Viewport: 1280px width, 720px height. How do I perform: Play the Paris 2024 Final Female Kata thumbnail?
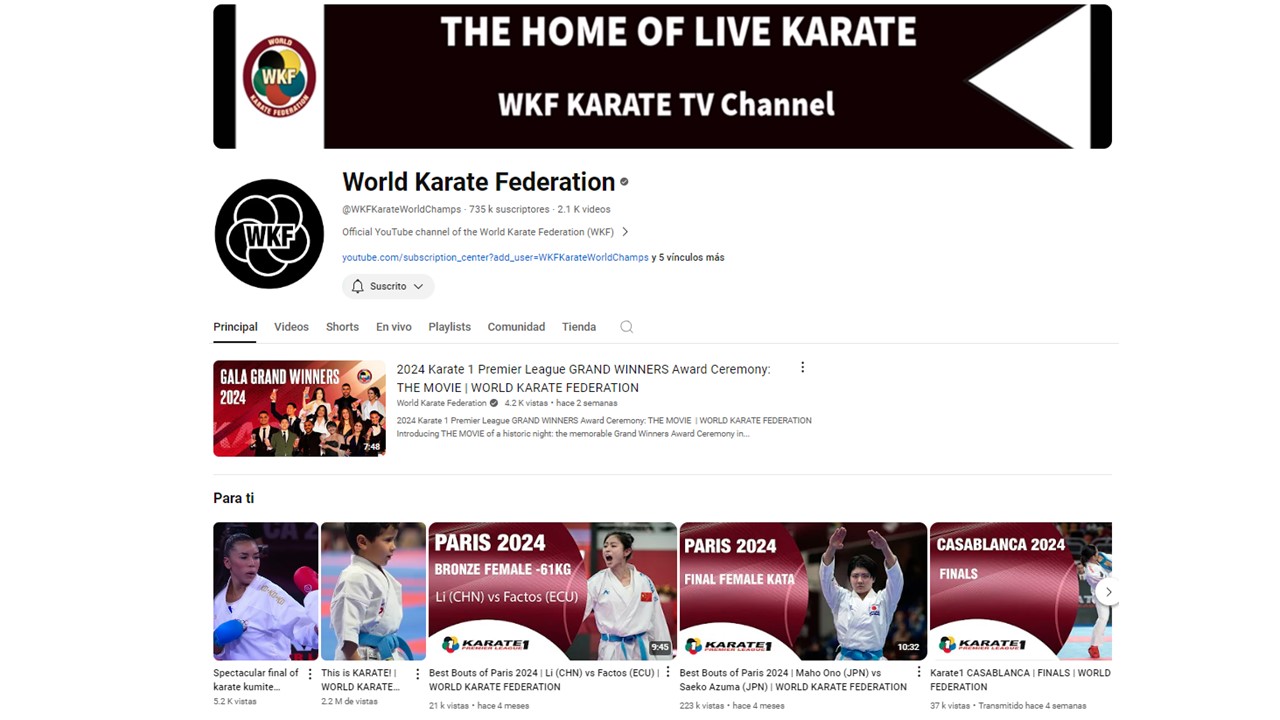point(803,591)
